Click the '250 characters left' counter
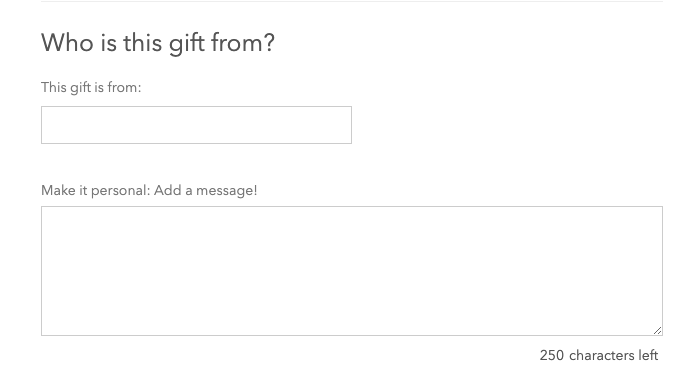Image resolution: width=681 pixels, height=386 pixels. point(599,356)
